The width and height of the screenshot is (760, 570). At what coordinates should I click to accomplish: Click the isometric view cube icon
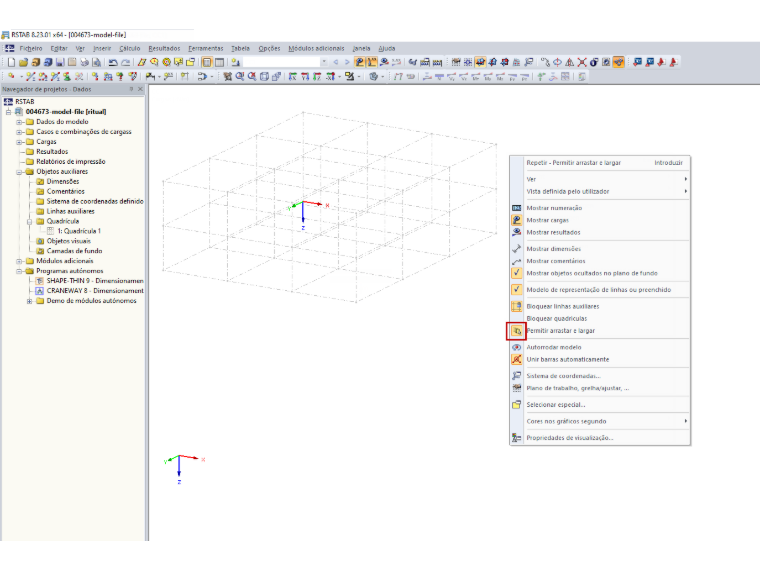pos(264,76)
